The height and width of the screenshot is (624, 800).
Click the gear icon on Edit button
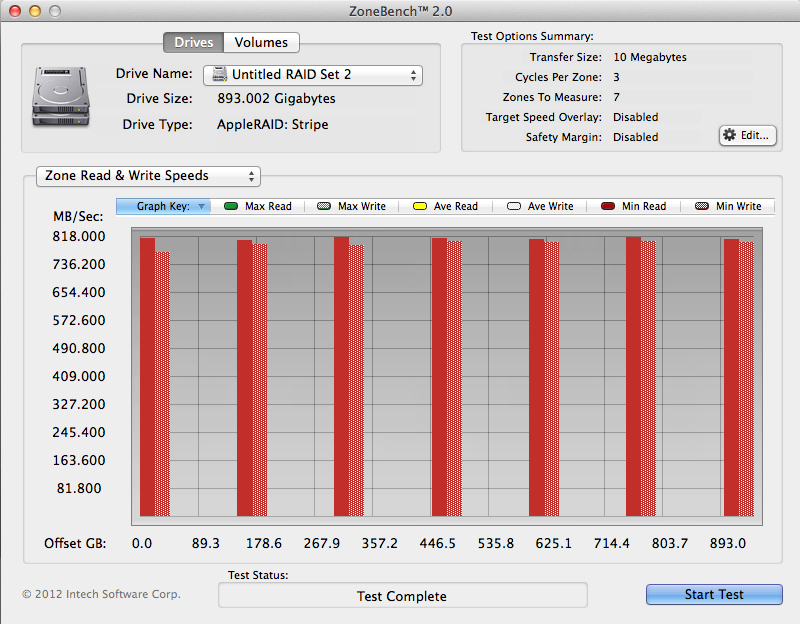[729, 135]
